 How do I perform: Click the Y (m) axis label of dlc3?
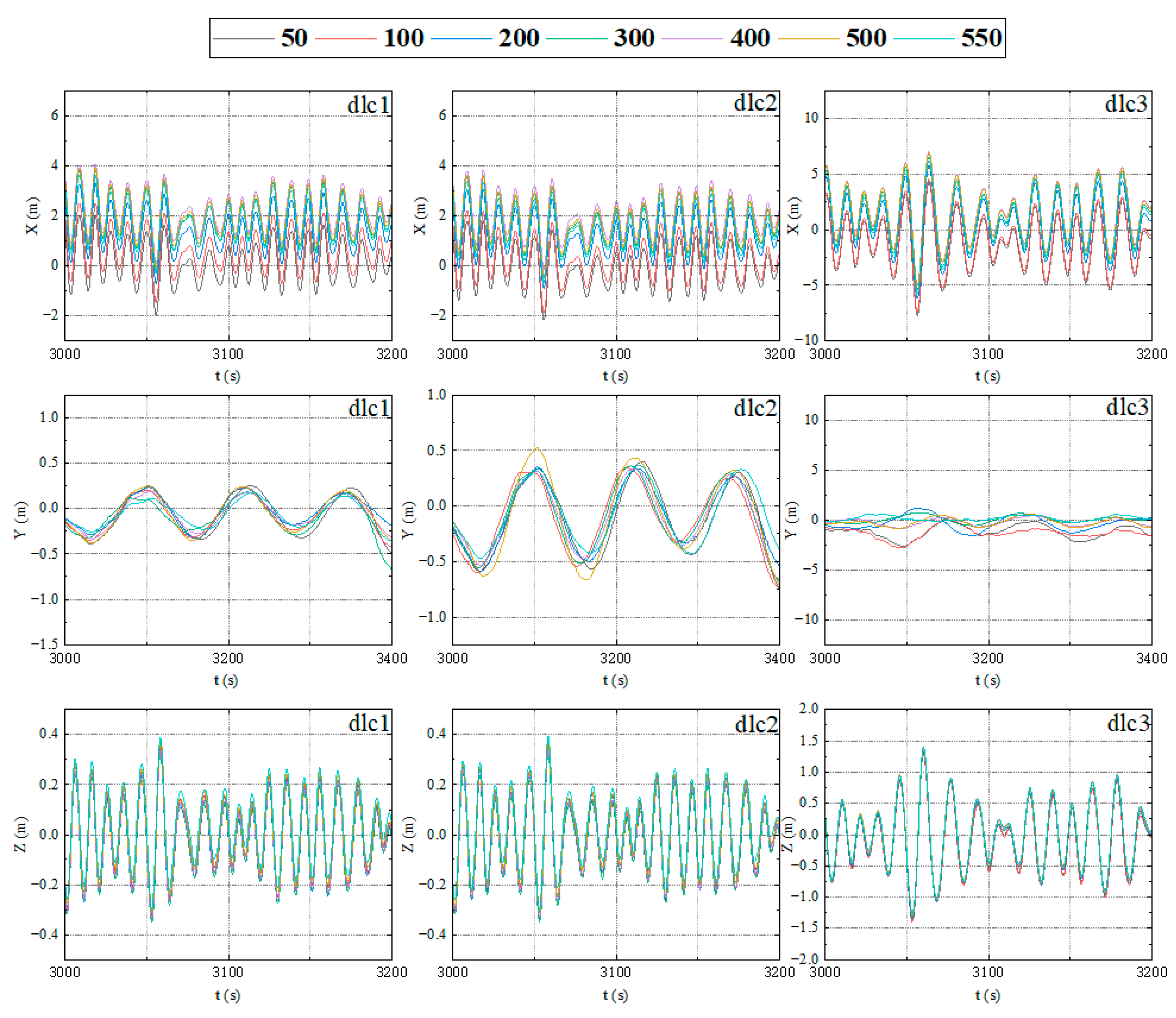point(791,520)
